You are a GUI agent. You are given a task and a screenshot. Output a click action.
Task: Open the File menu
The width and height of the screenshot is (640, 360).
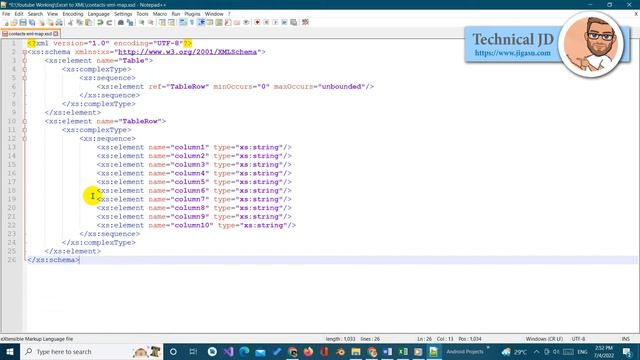(6, 14)
